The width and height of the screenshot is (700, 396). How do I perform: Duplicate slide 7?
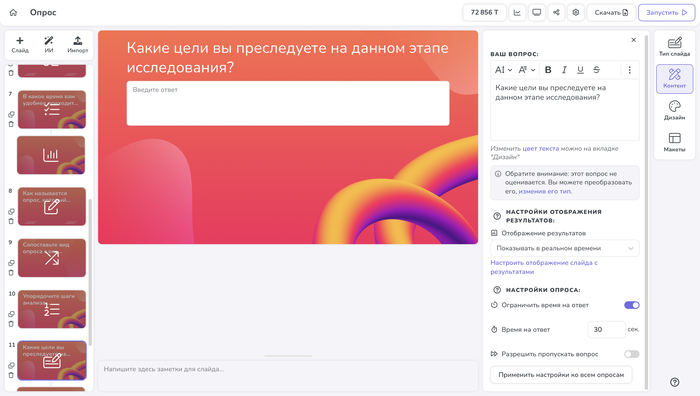11,115
